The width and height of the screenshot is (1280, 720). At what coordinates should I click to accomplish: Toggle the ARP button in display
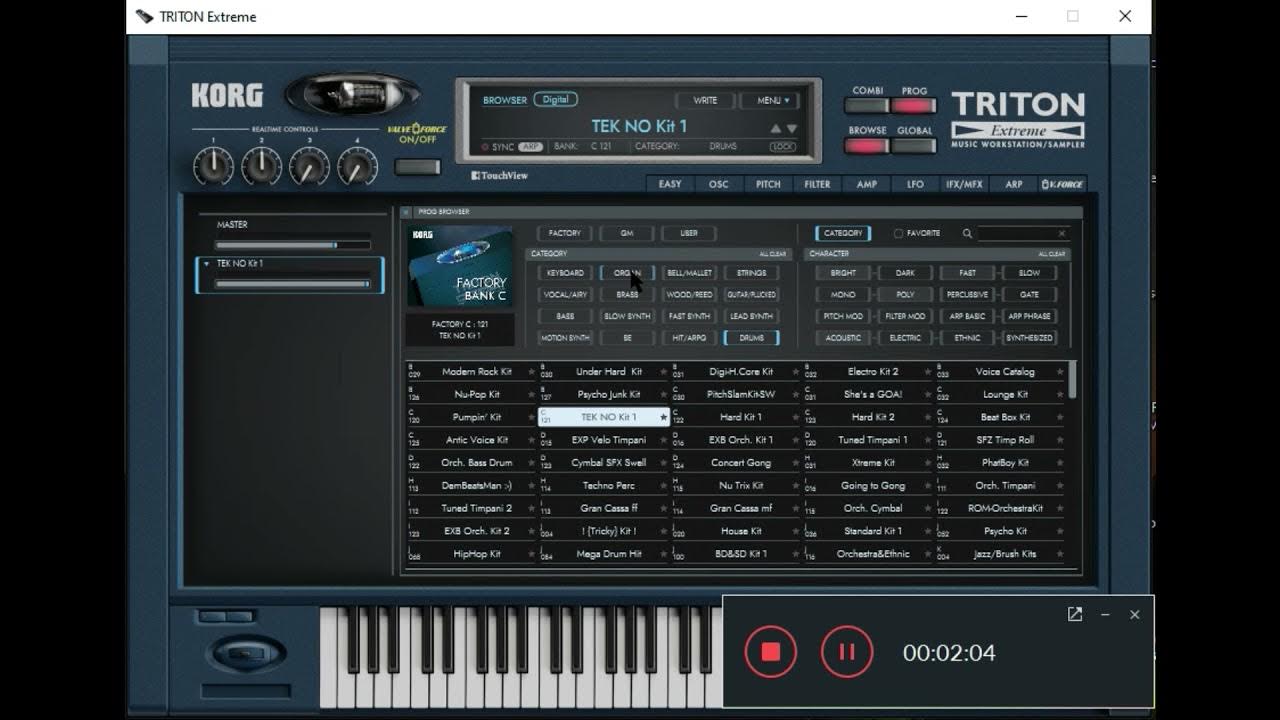tap(530, 147)
